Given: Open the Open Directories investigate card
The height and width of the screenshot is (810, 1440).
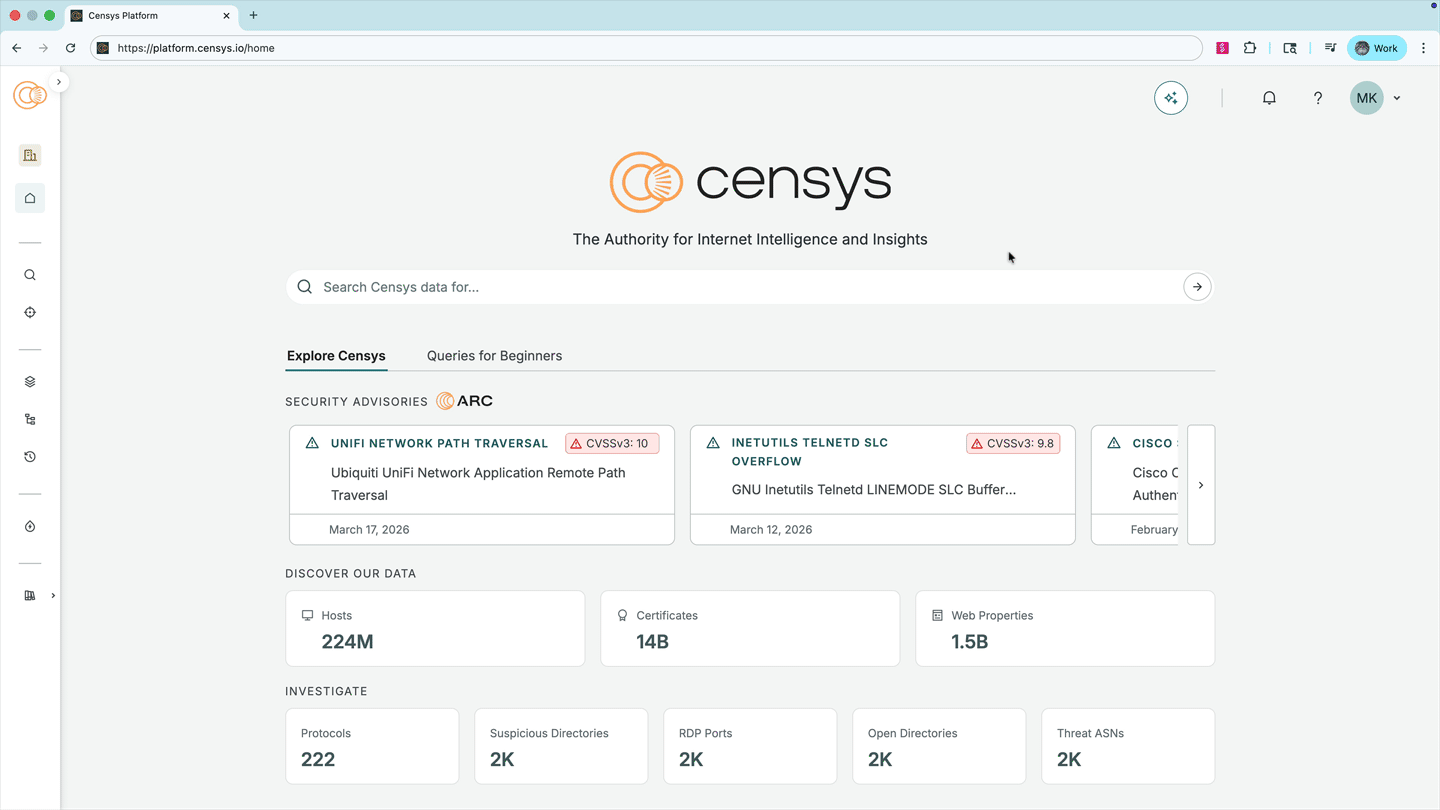Looking at the screenshot, I should tap(939, 746).
